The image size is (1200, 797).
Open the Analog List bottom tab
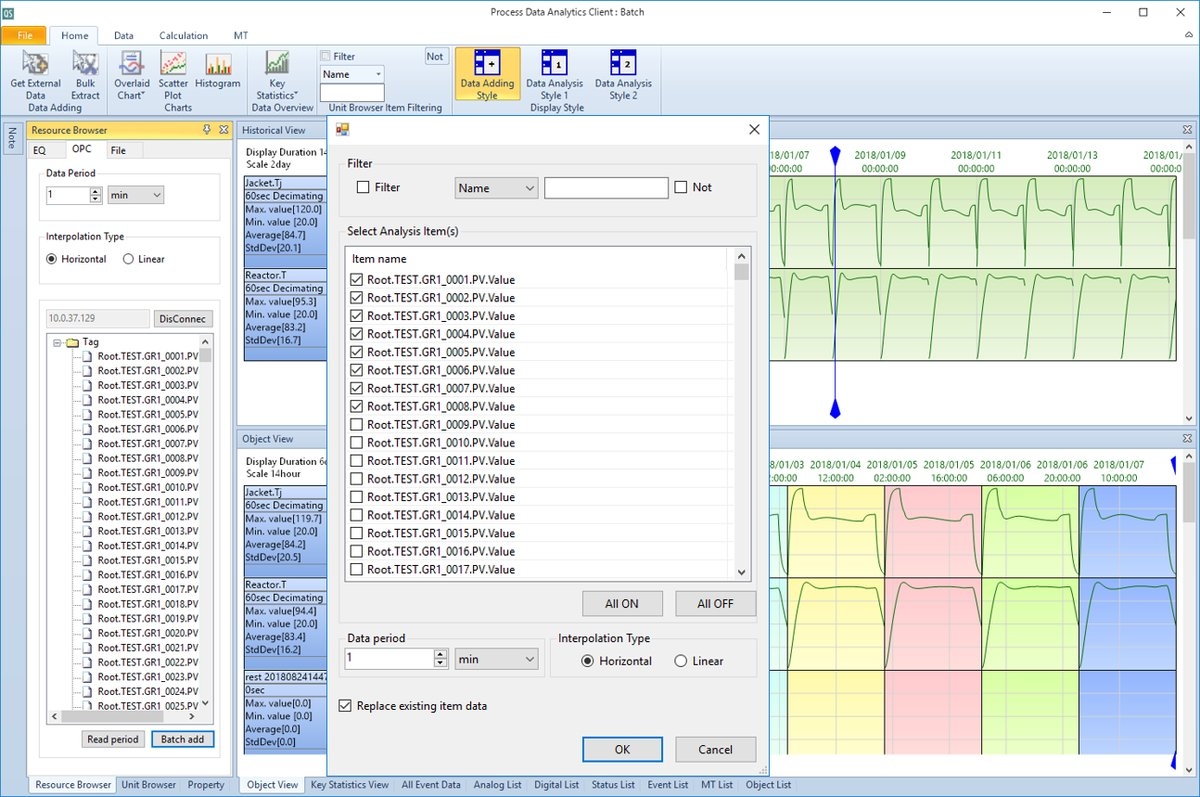pyautogui.click(x=495, y=785)
